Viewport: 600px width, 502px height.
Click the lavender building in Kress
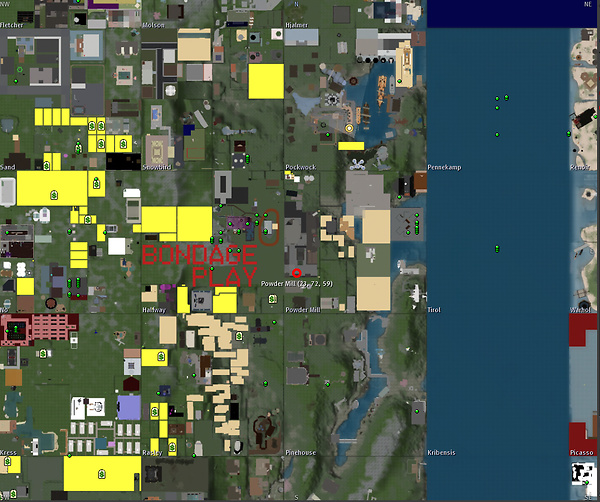[129, 408]
